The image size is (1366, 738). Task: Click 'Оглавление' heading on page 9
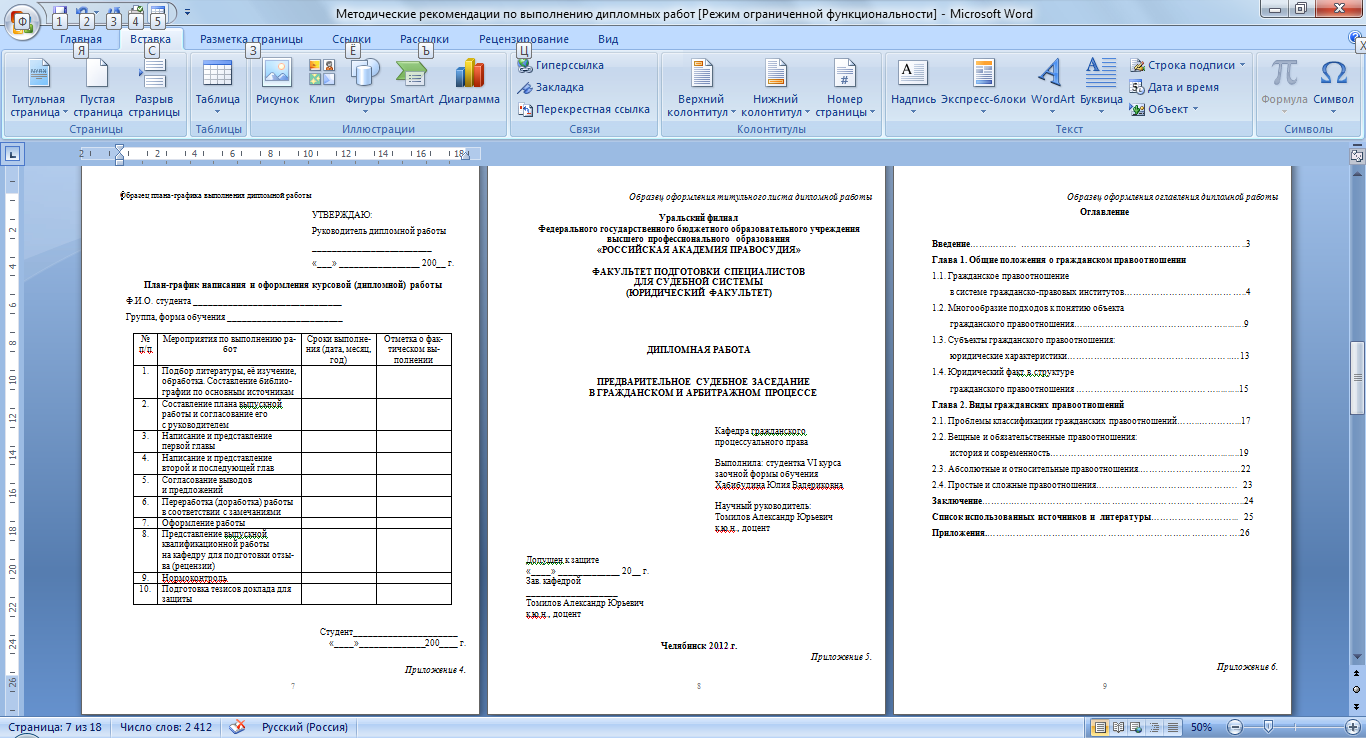pyautogui.click(x=1105, y=212)
